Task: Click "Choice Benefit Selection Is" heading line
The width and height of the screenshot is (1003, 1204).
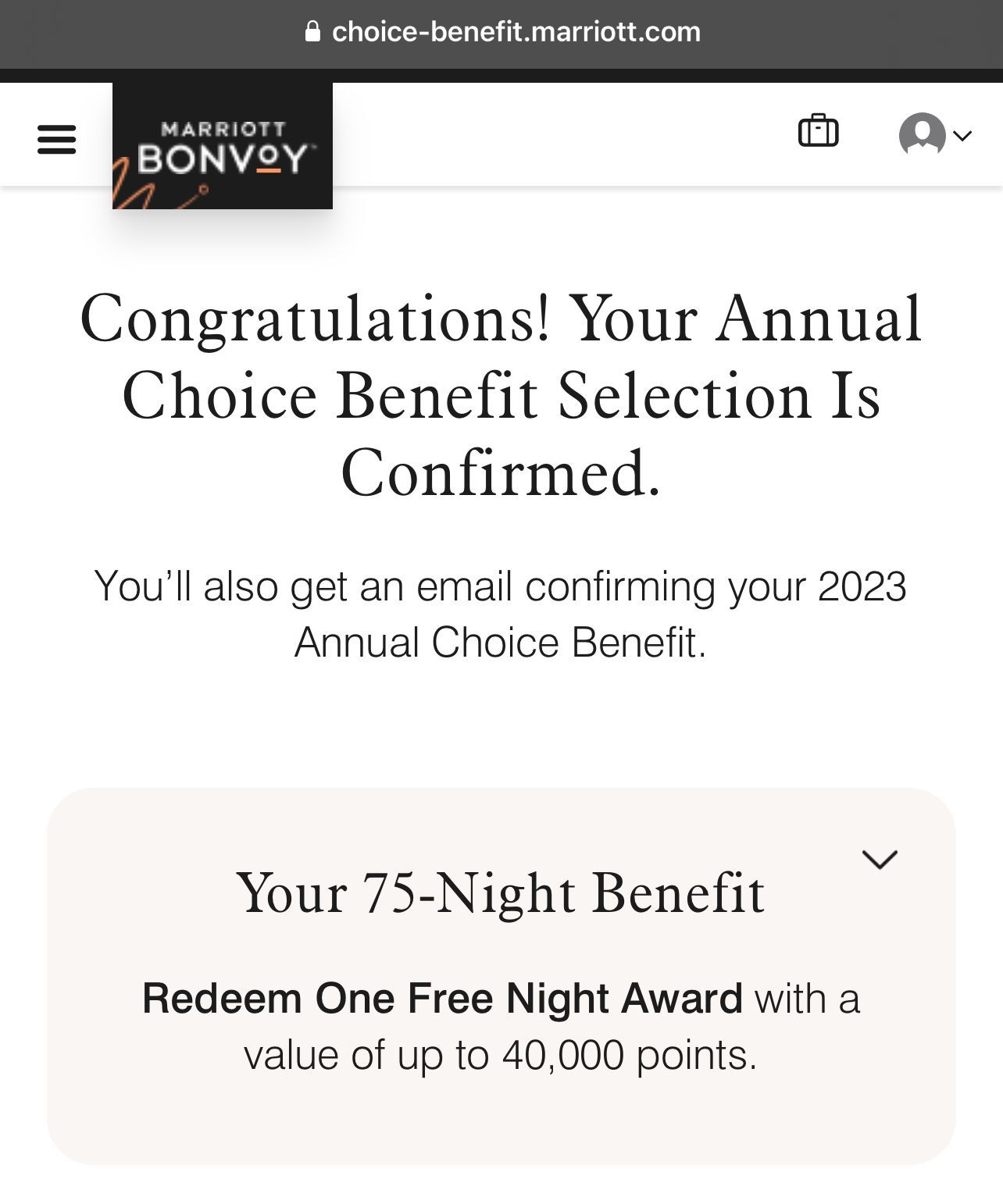Action: point(501,396)
